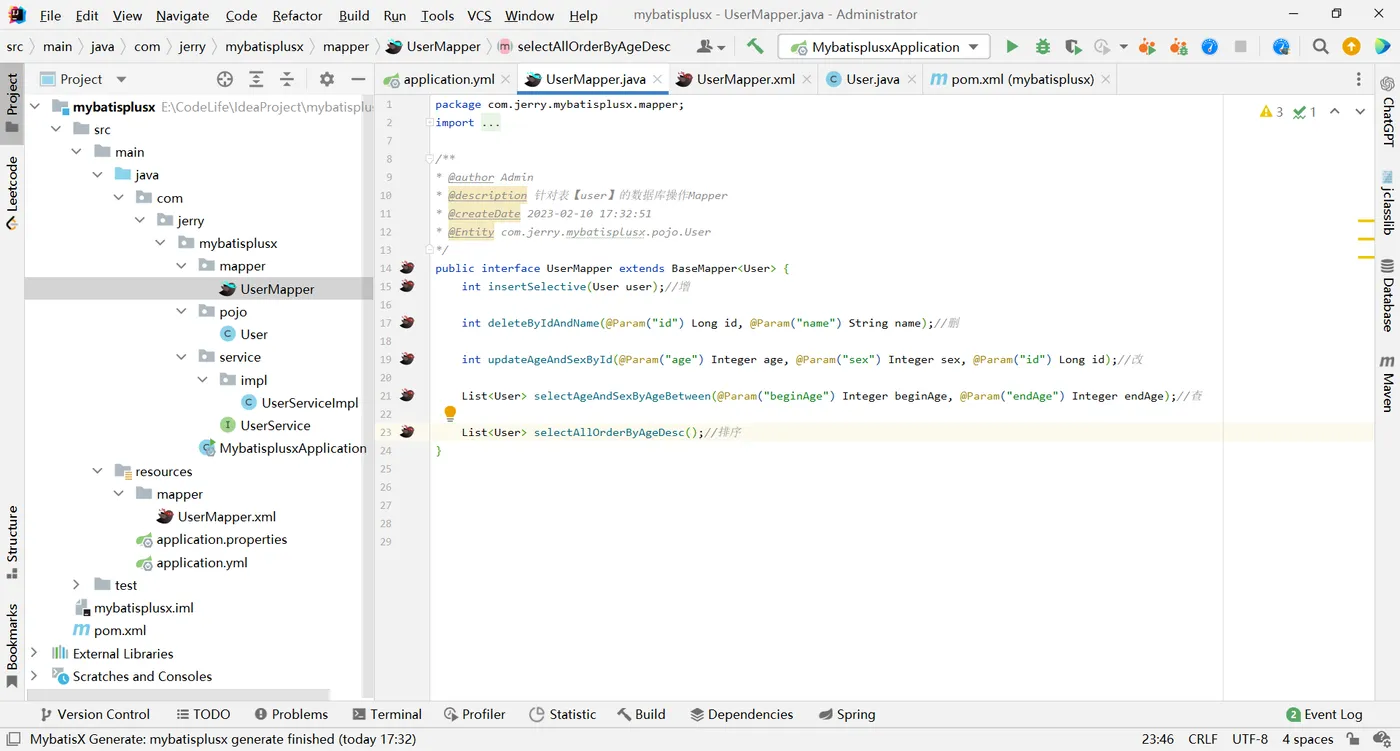This screenshot has height=751, width=1400.
Task: Stop the running process square icon
Action: click(1240, 46)
